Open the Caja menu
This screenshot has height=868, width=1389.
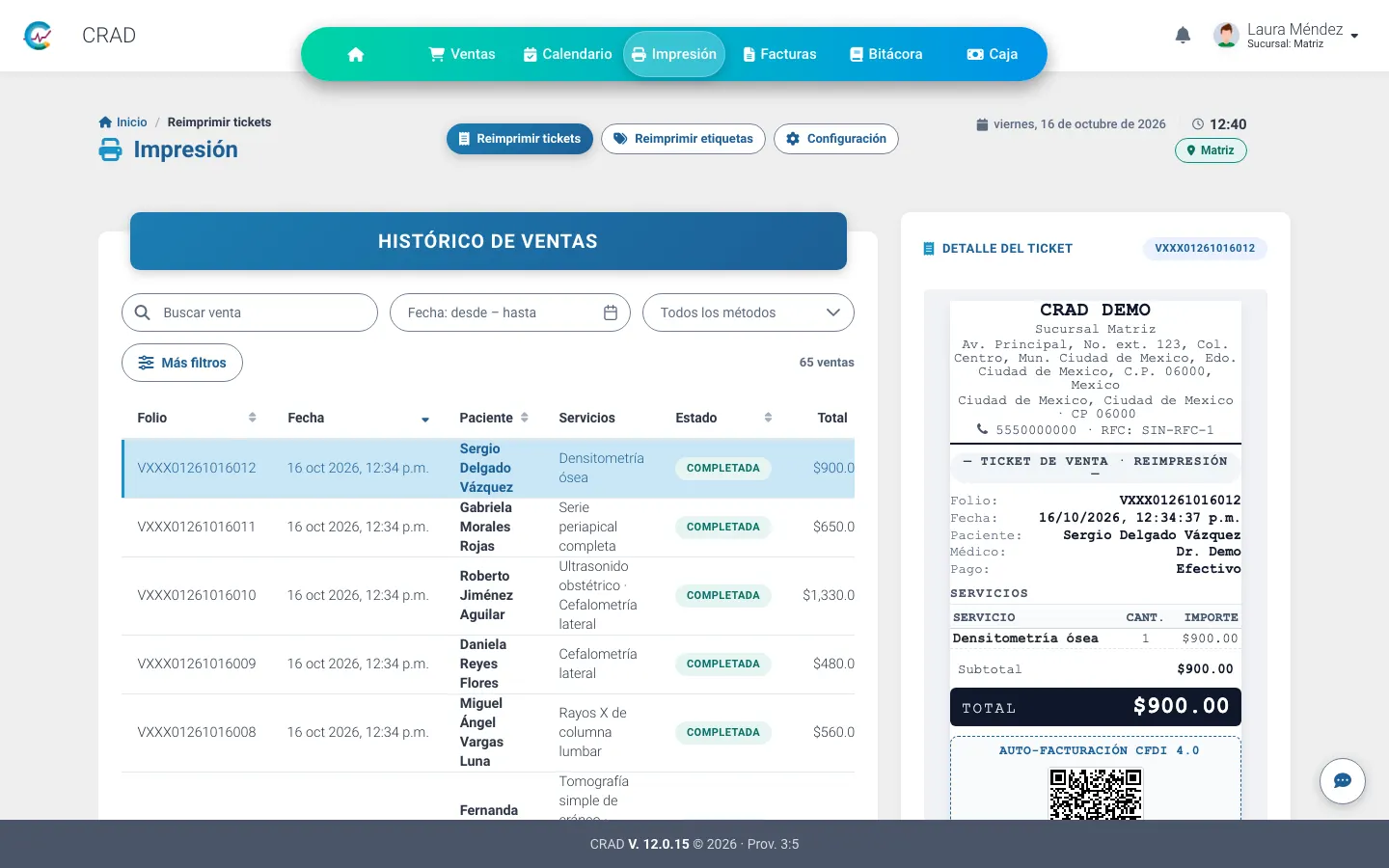click(993, 54)
